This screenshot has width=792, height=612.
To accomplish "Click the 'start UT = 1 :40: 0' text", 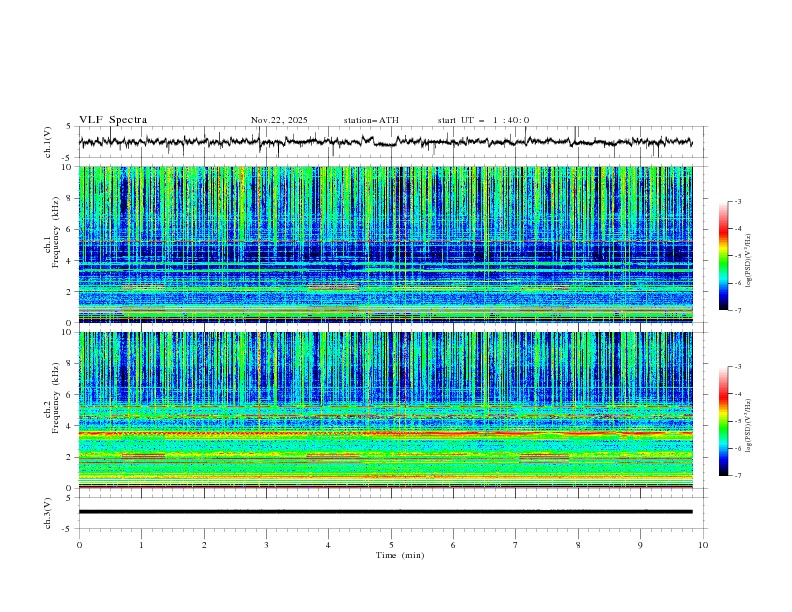I will 483,120.
